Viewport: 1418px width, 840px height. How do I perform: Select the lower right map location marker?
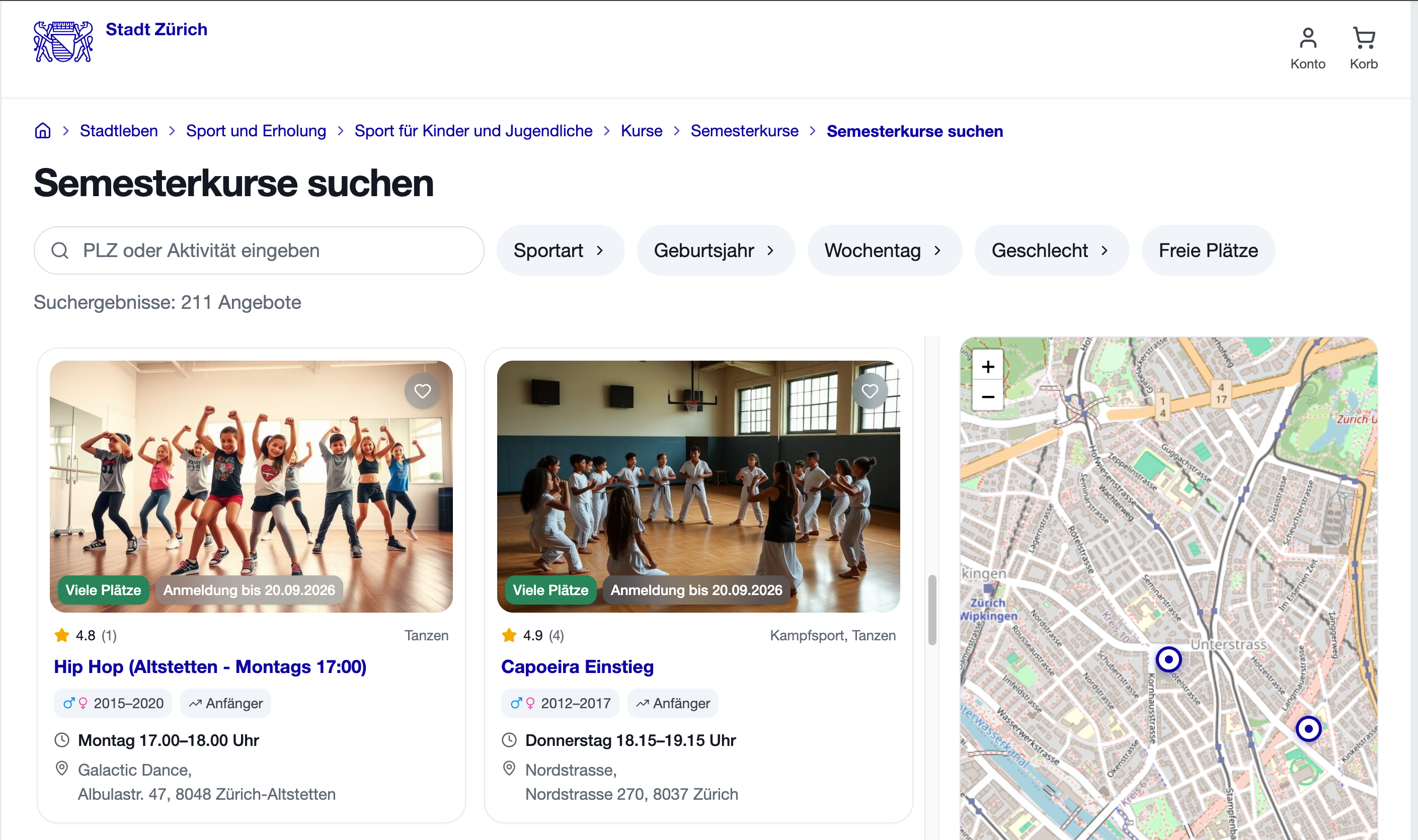[1308, 728]
